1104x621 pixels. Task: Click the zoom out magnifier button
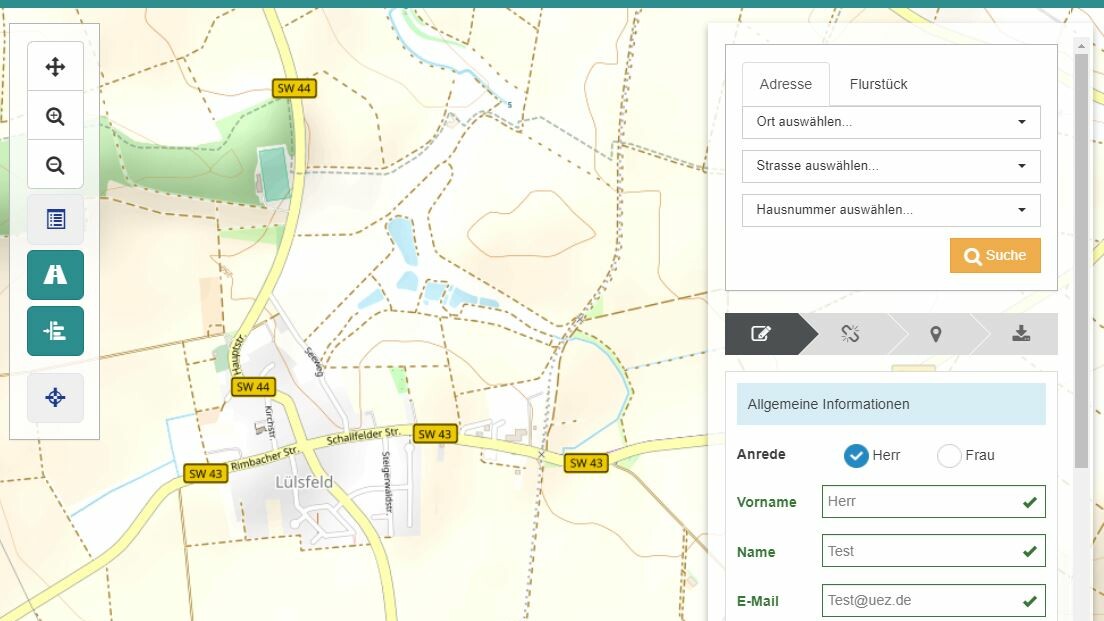(x=55, y=165)
